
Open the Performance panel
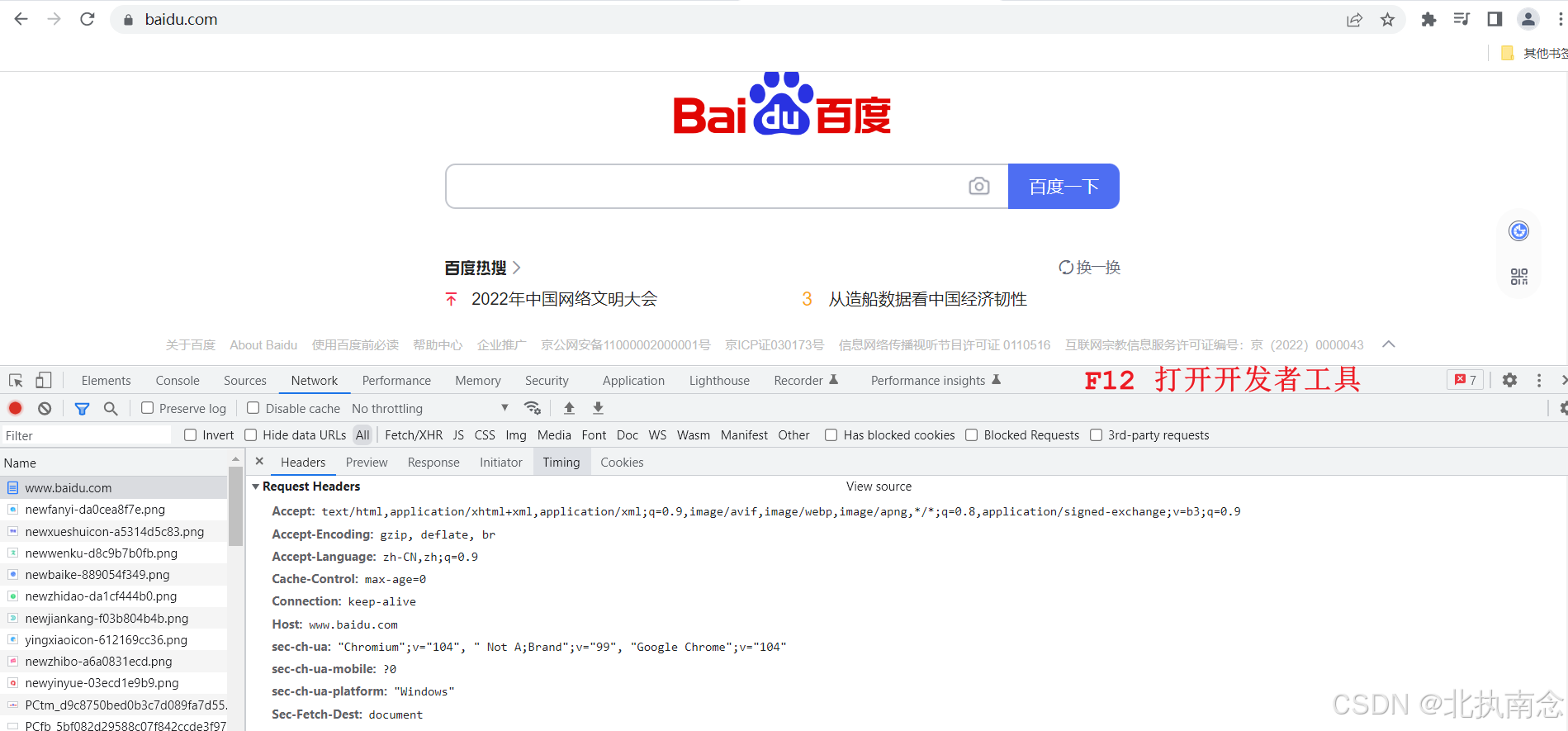(396, 381)
